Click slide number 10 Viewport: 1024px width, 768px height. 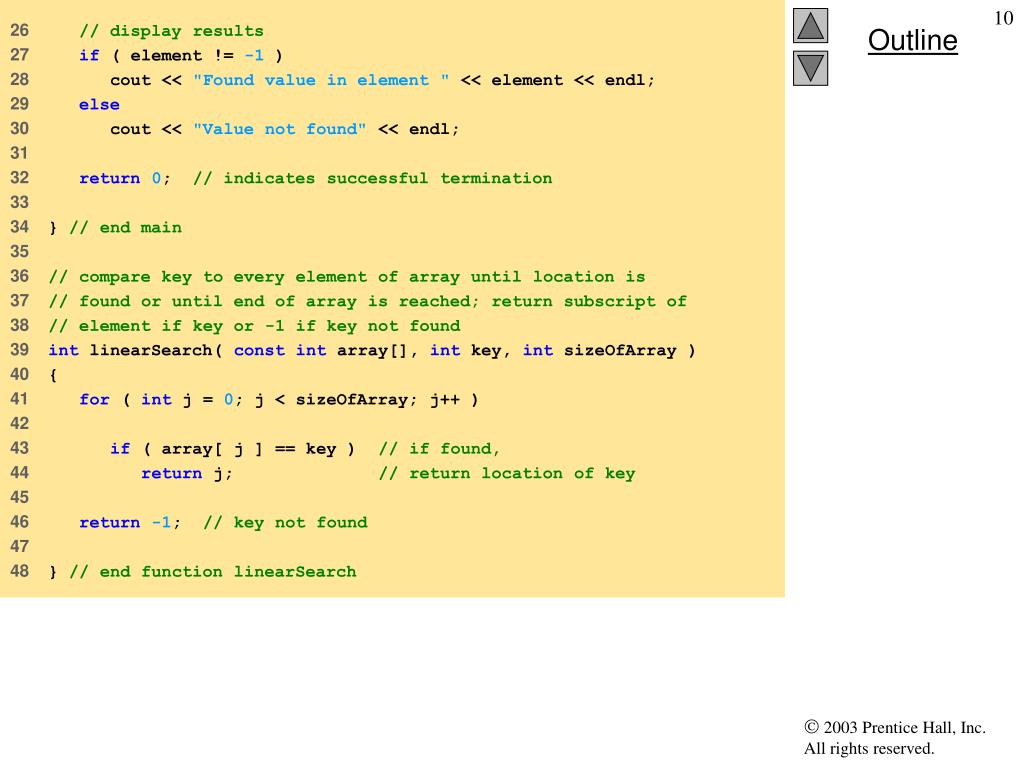(1004, 18)
